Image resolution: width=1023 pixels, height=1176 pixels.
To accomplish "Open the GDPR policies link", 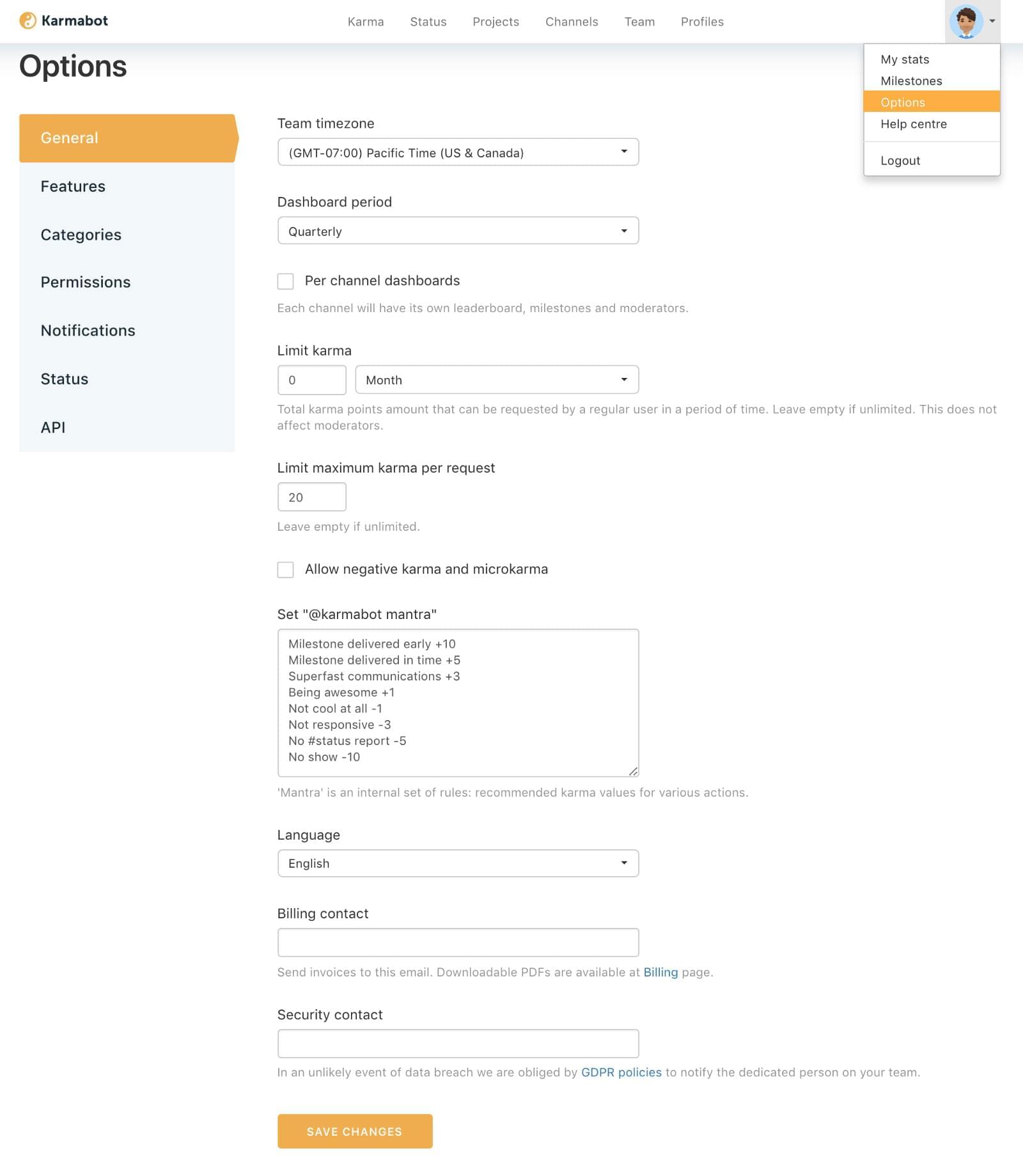I will (621, 1072).
